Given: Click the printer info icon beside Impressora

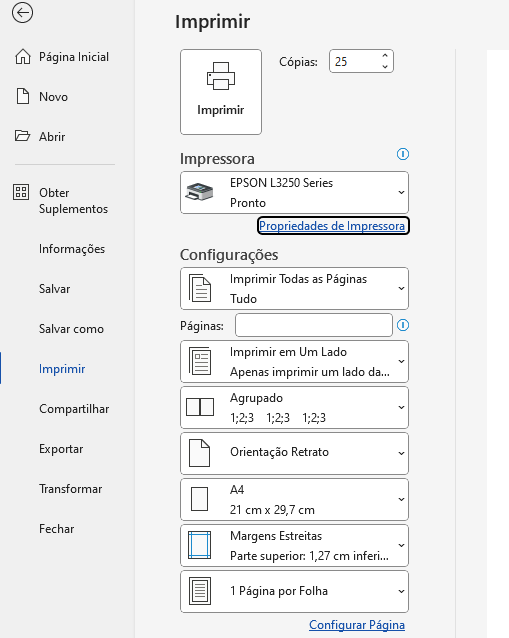Looking at the screenshot, I should 403,154.
